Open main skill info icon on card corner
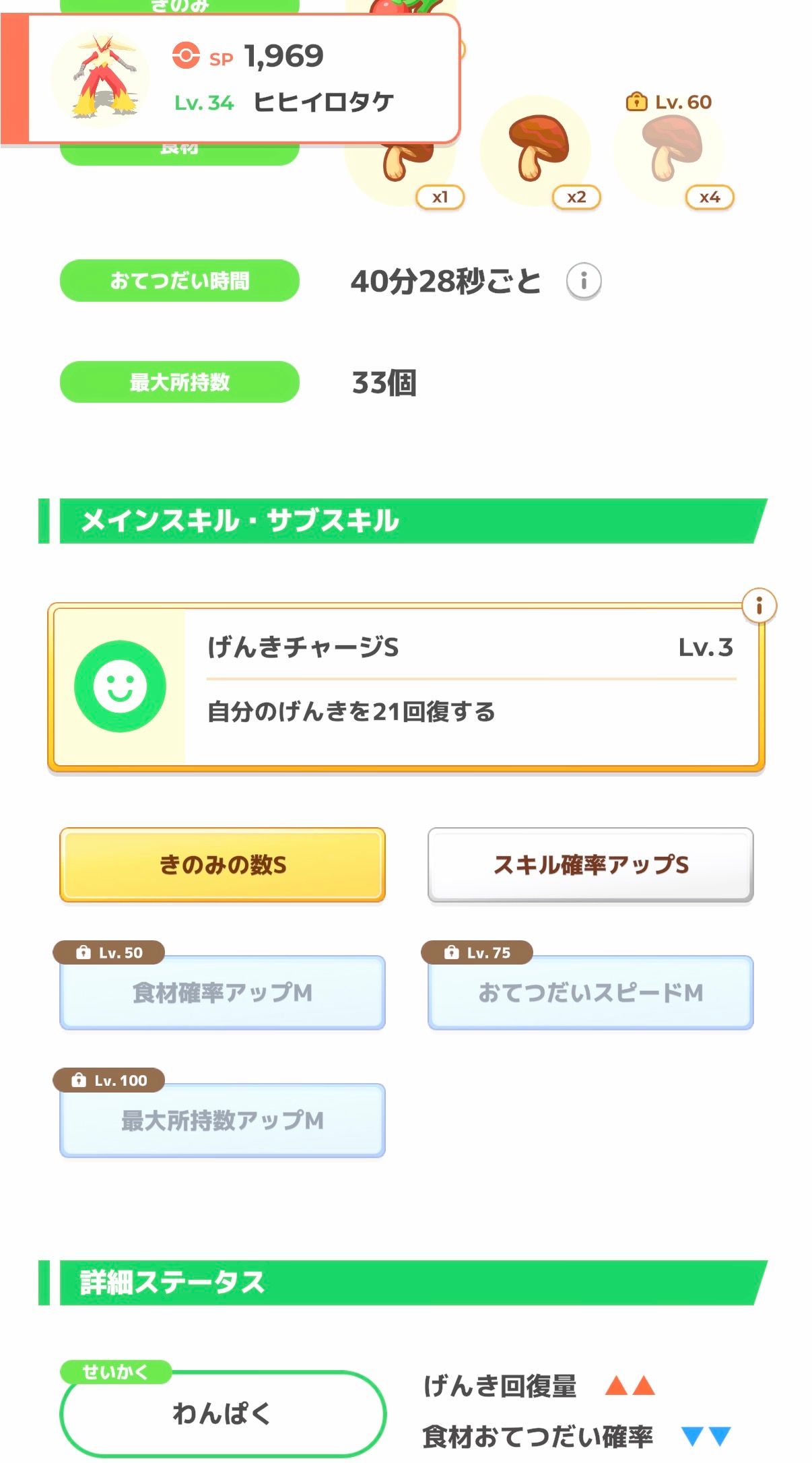812x1463 pixels. pos(759,606)
